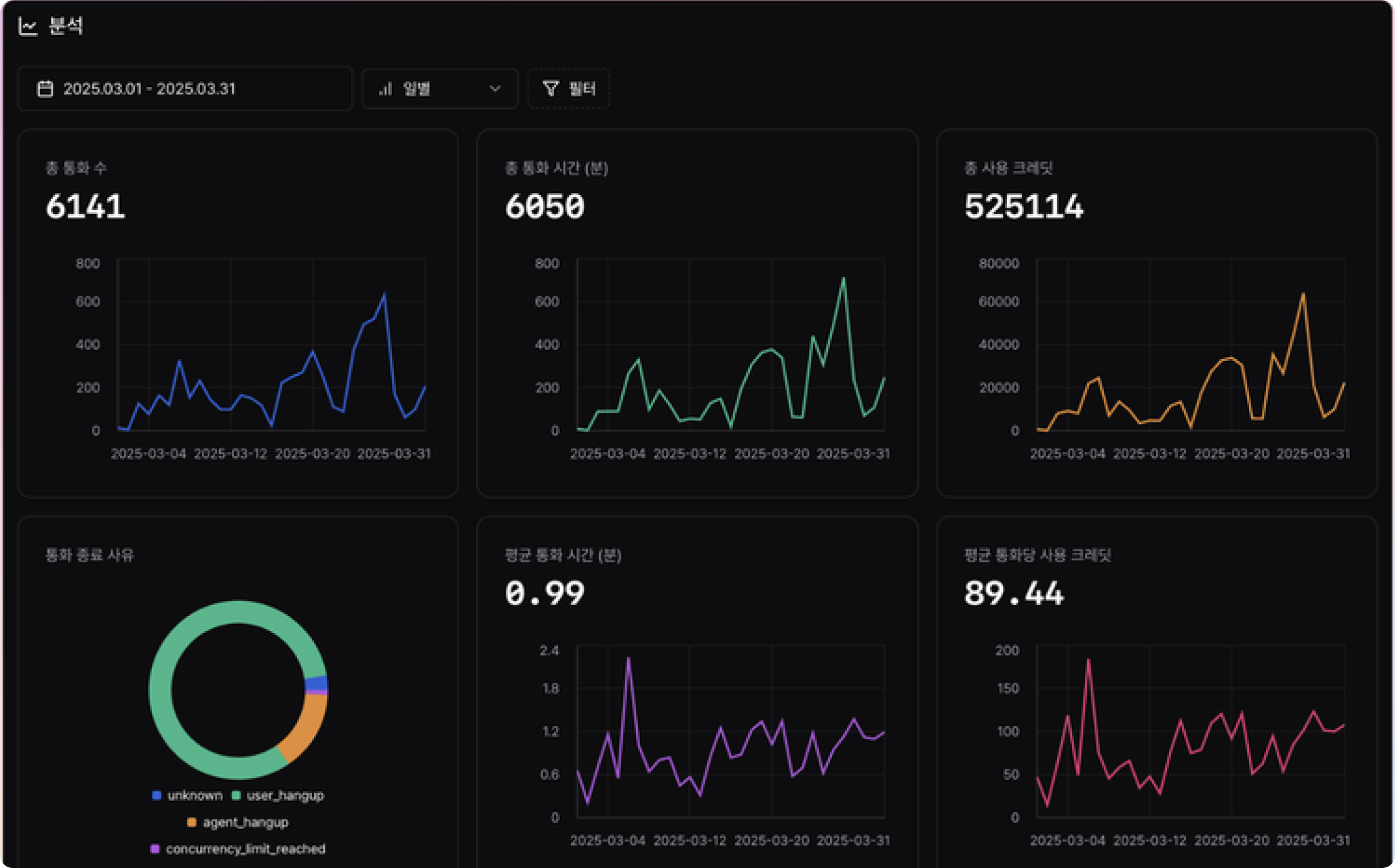Click the funnel filter icon
This screenshot has height=868, width=1395.
point(550,88)
